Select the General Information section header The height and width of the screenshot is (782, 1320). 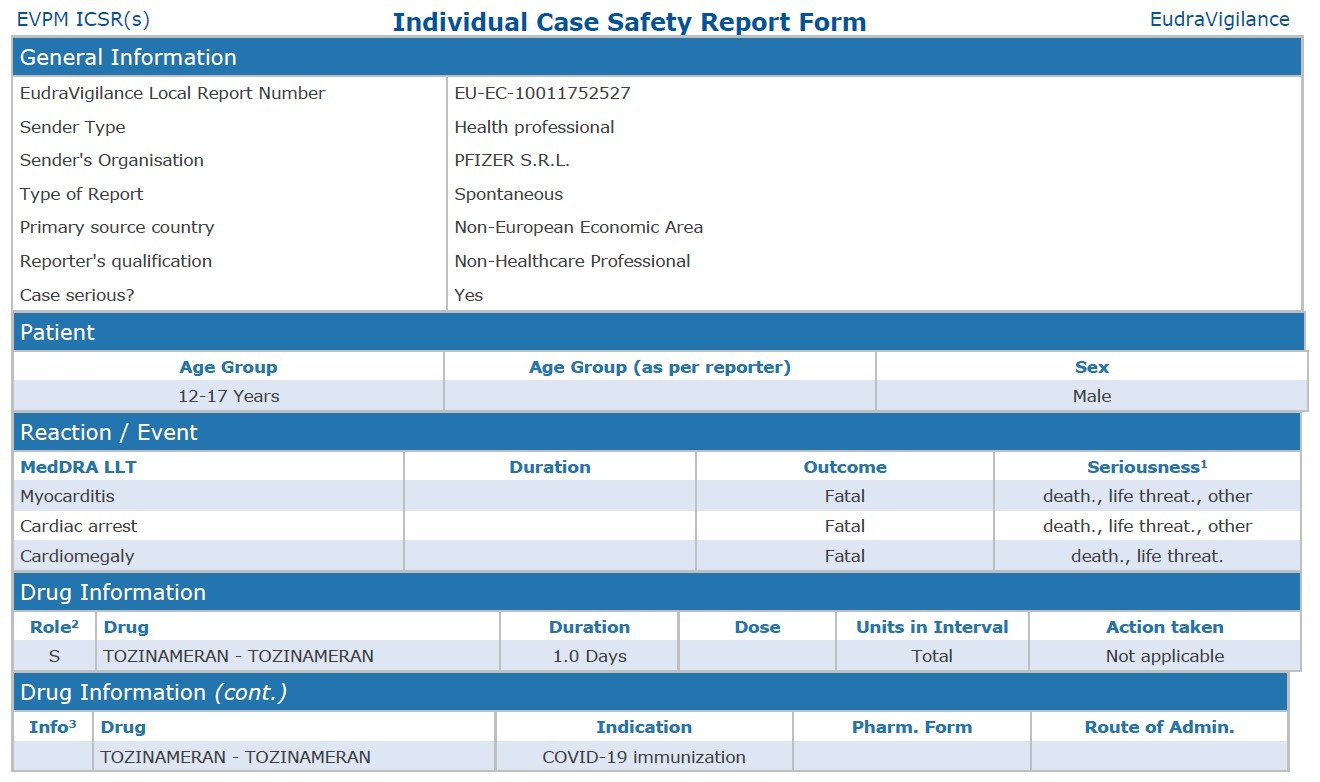pyautogui.click(x=128, y=57)
